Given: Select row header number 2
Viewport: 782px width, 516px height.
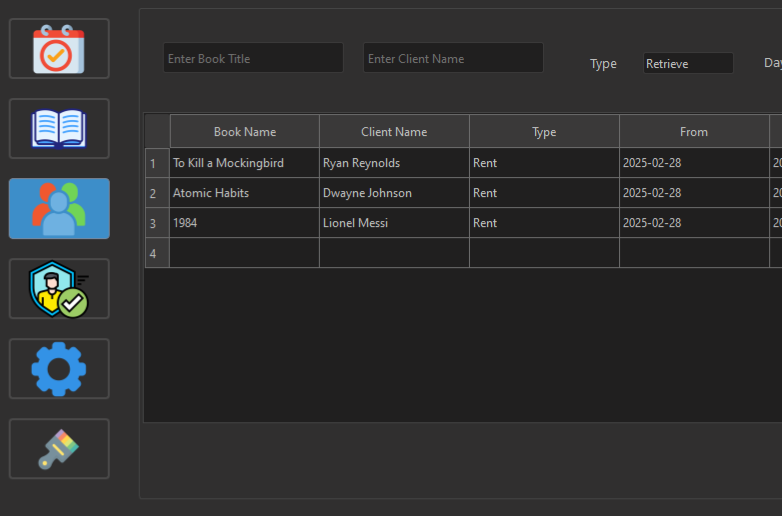Looking at the screenshot, I should pyautogui.click(x=158, y=193).
